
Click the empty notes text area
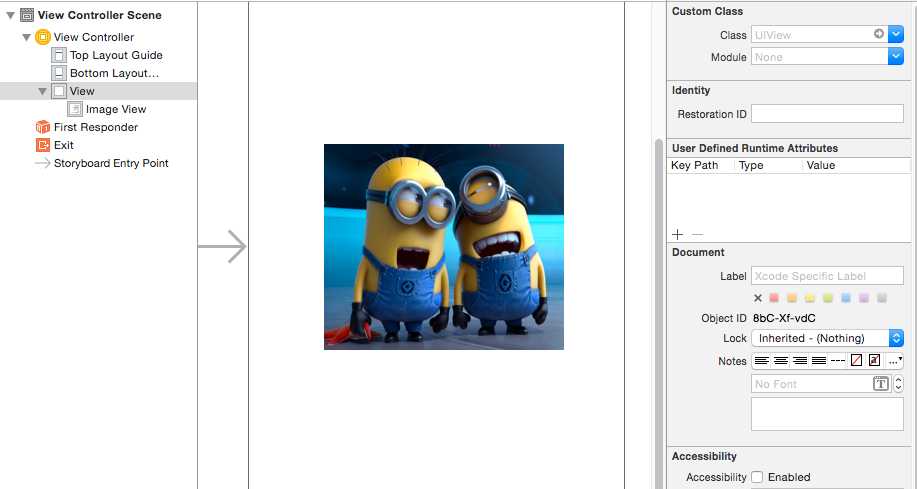coord(828,414)
